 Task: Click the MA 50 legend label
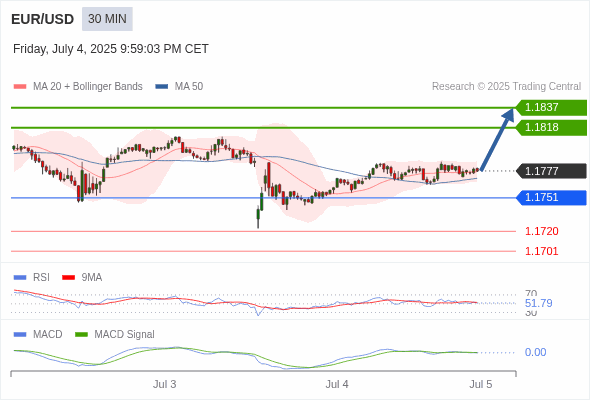pos(189,87)
